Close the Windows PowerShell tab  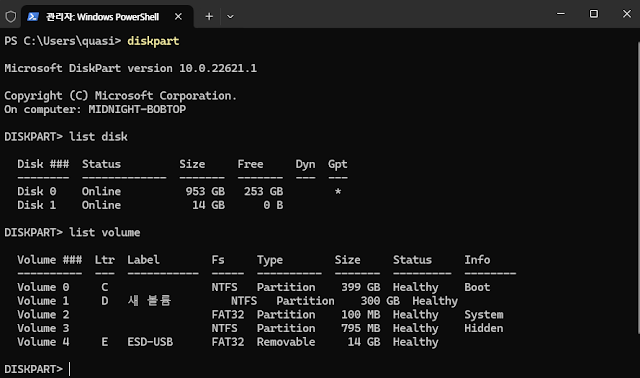coord(178,17)
